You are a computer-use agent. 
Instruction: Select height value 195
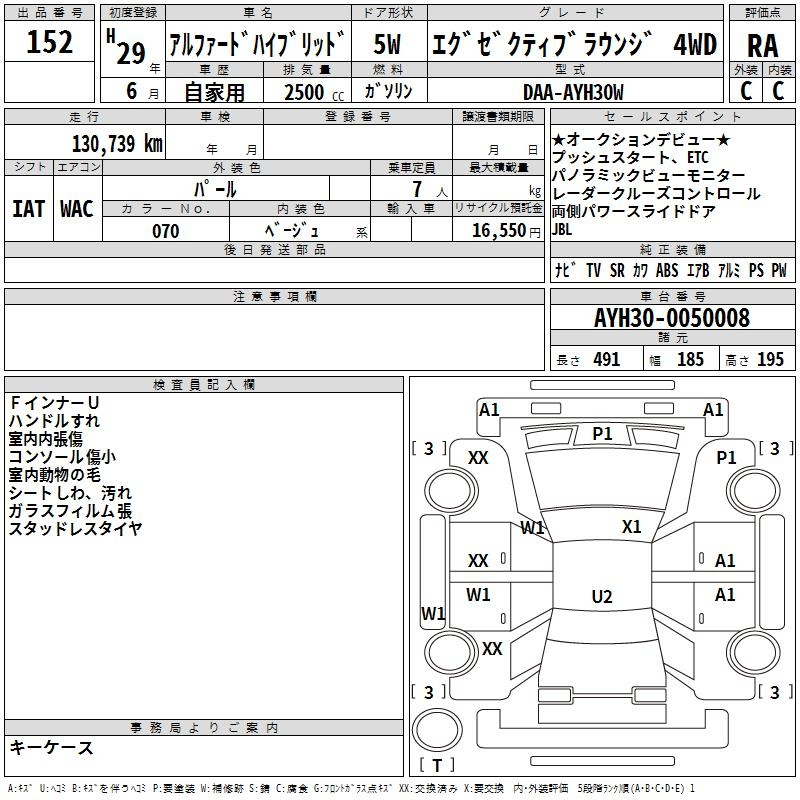(770, 360)
